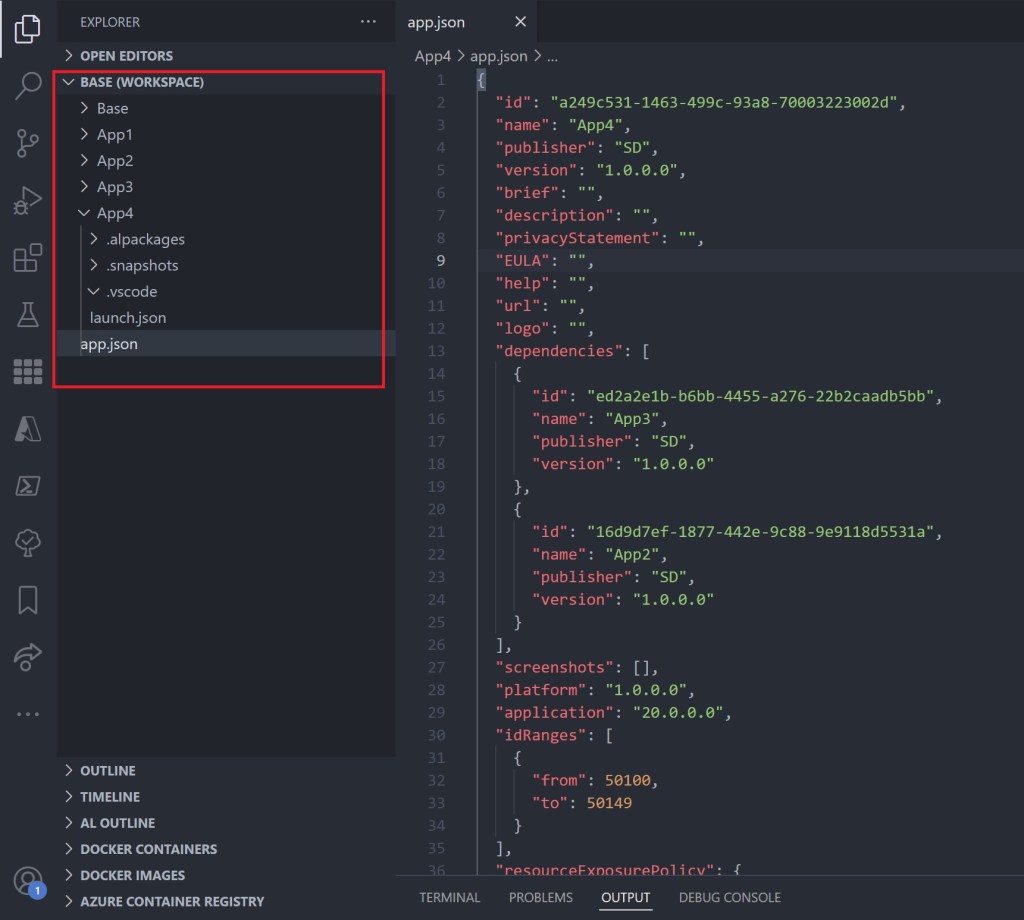Open the Azure sidebar icon
Screen dimensions: 1024x920
point(27,428)
